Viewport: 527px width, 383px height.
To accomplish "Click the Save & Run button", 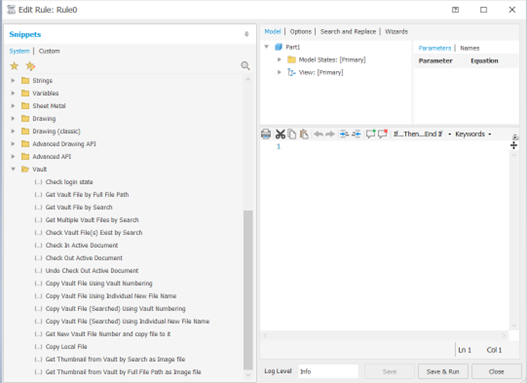I will click(443, 372).
